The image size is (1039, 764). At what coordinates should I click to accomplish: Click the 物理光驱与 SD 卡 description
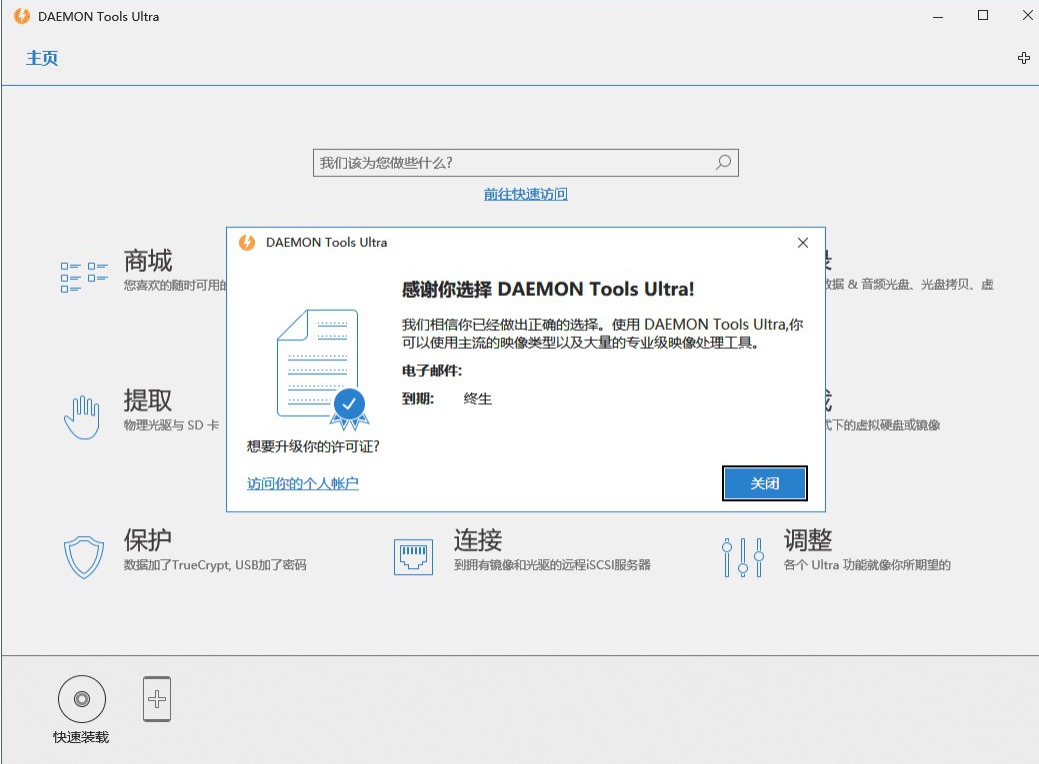(171, 425)
